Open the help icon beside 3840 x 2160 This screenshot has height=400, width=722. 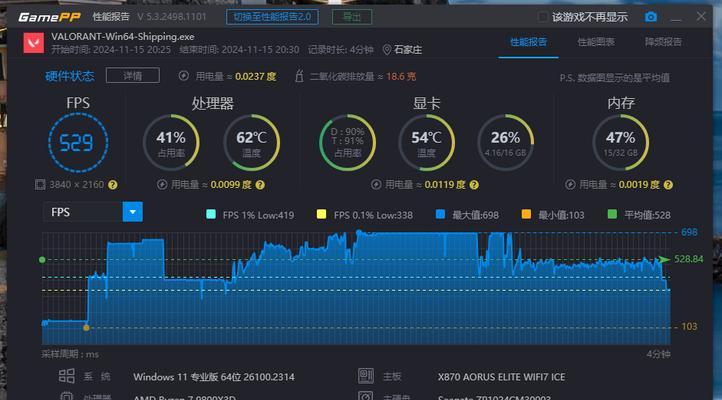(112, 185)
